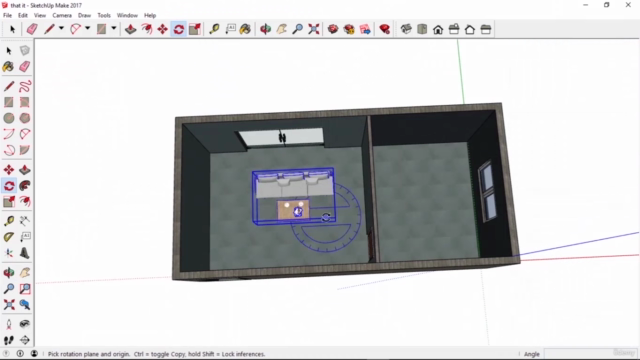Switch to Iso view

point(406,29)
